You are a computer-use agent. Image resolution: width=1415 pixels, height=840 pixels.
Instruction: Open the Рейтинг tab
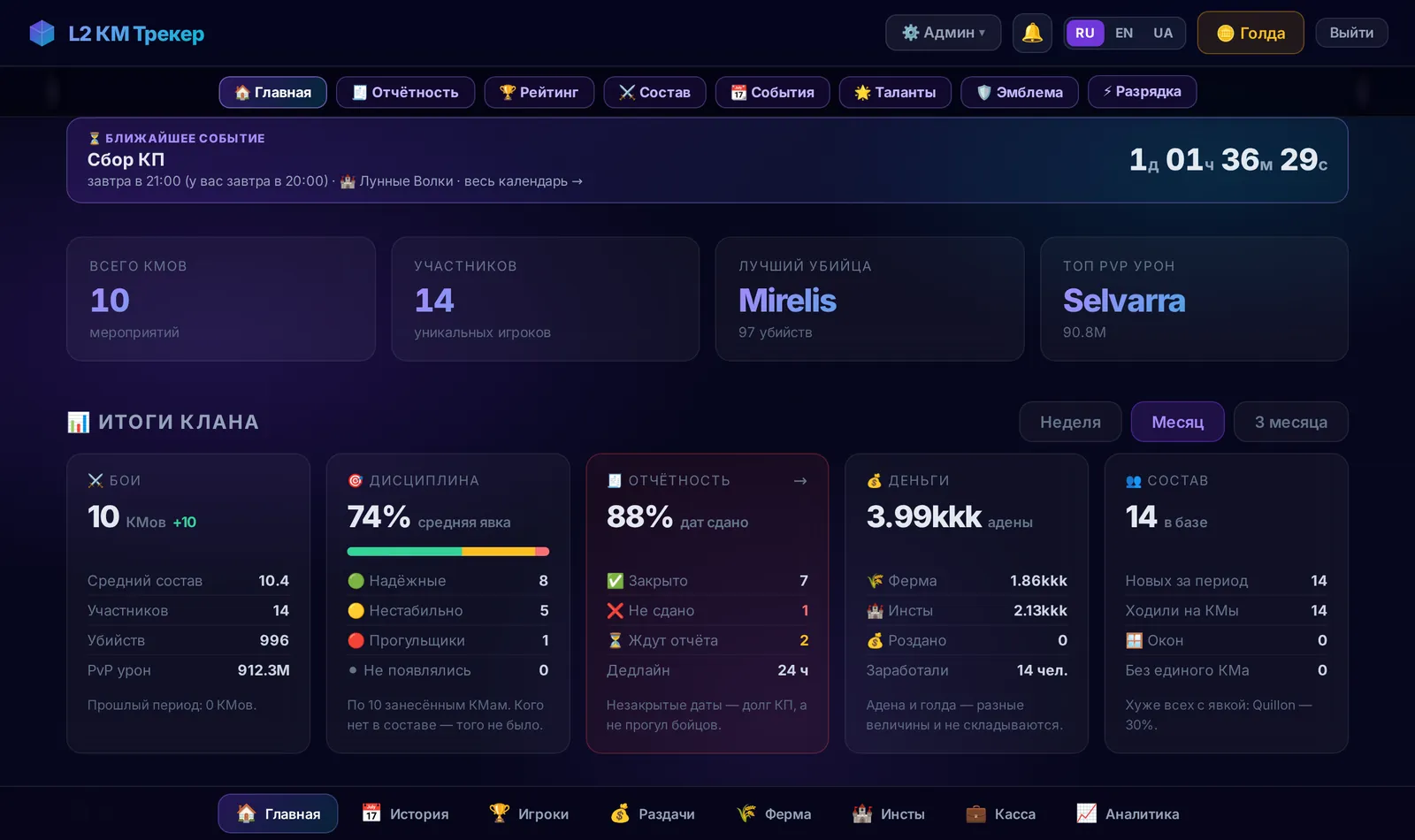539,92
